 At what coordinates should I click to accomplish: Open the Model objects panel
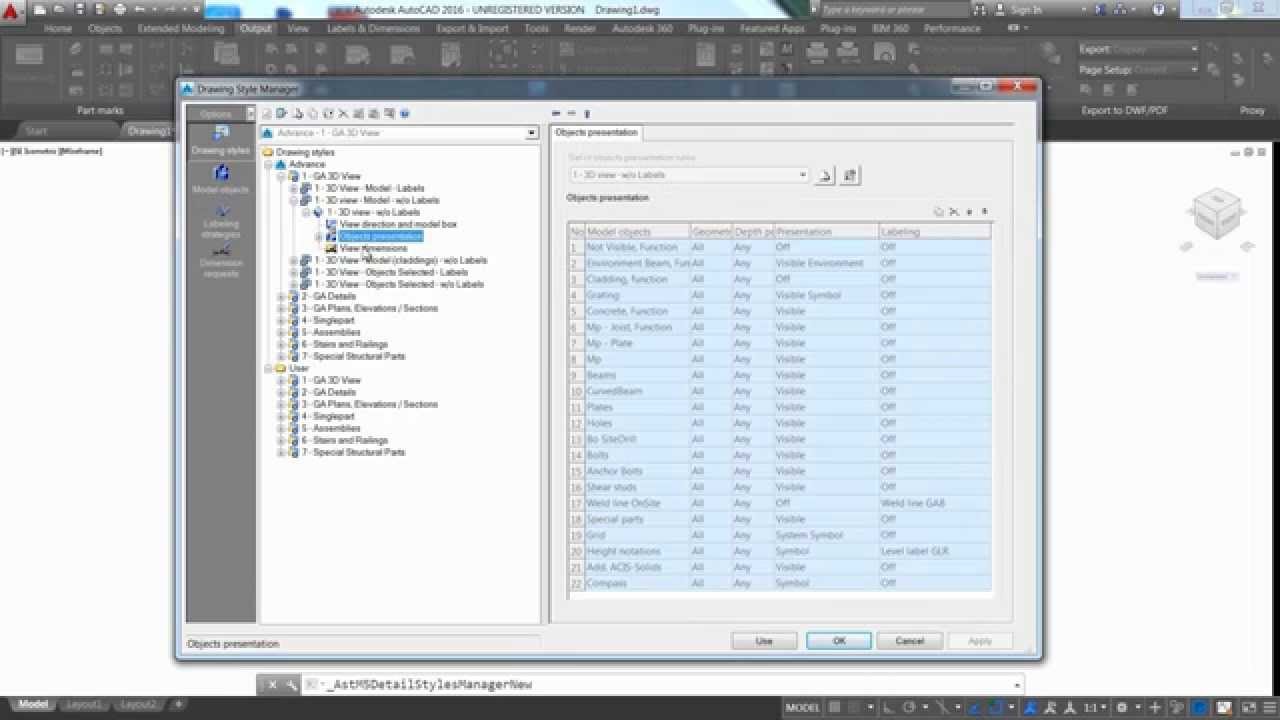tap(221, 180)
